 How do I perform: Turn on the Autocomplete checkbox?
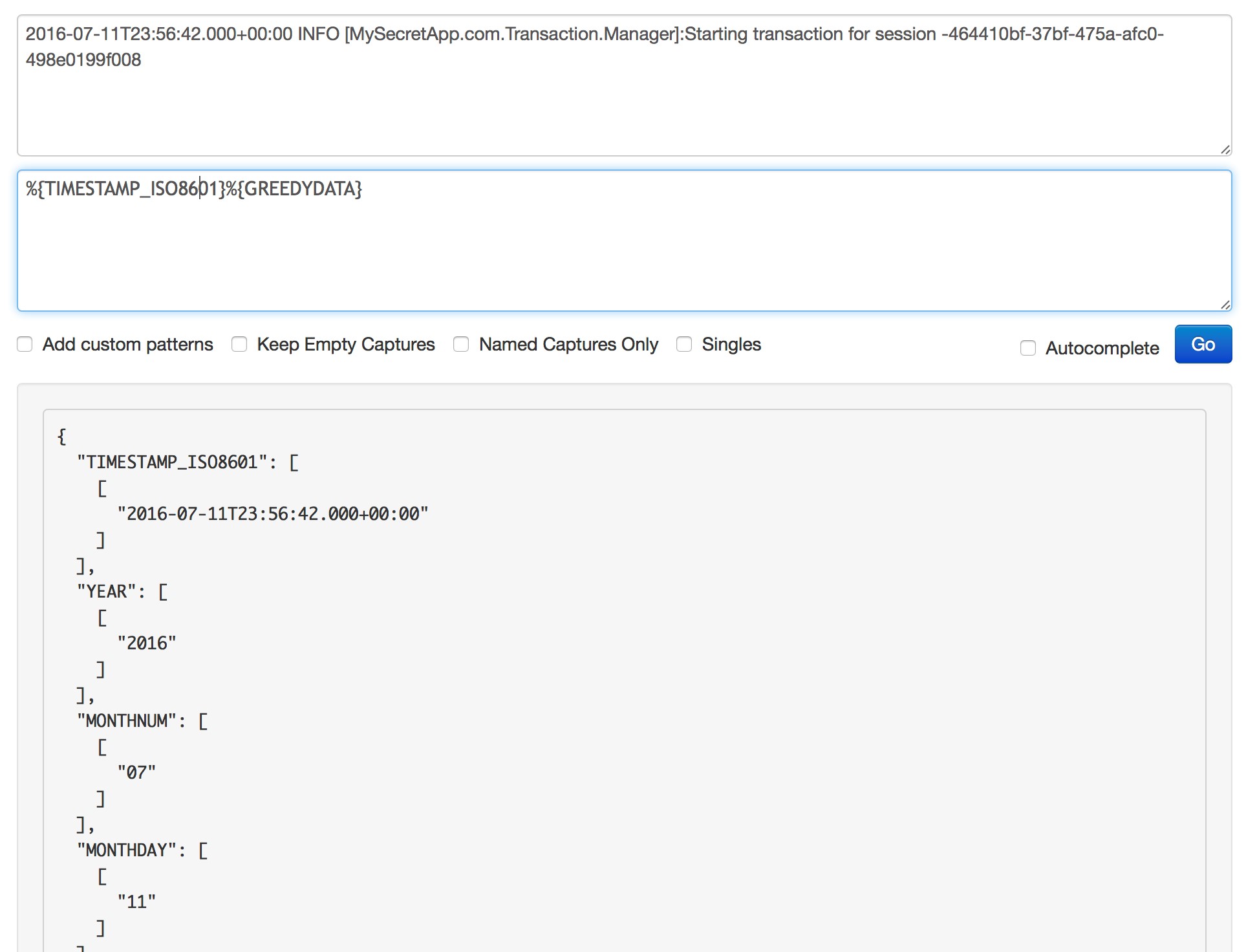1027,348
